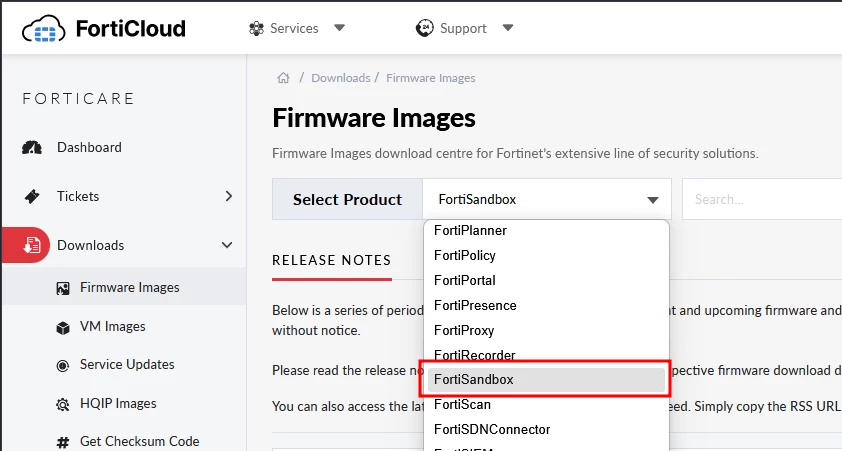Collapse the Downloads menu chevron
This screenshot has width=842, height=451.
[227, 245]
